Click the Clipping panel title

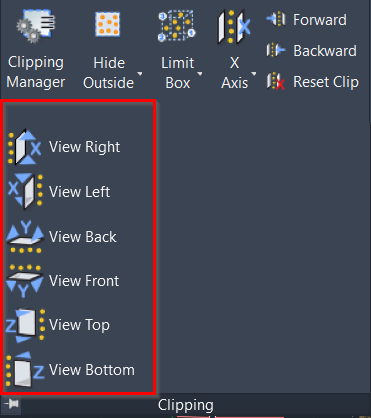point(186,405)
